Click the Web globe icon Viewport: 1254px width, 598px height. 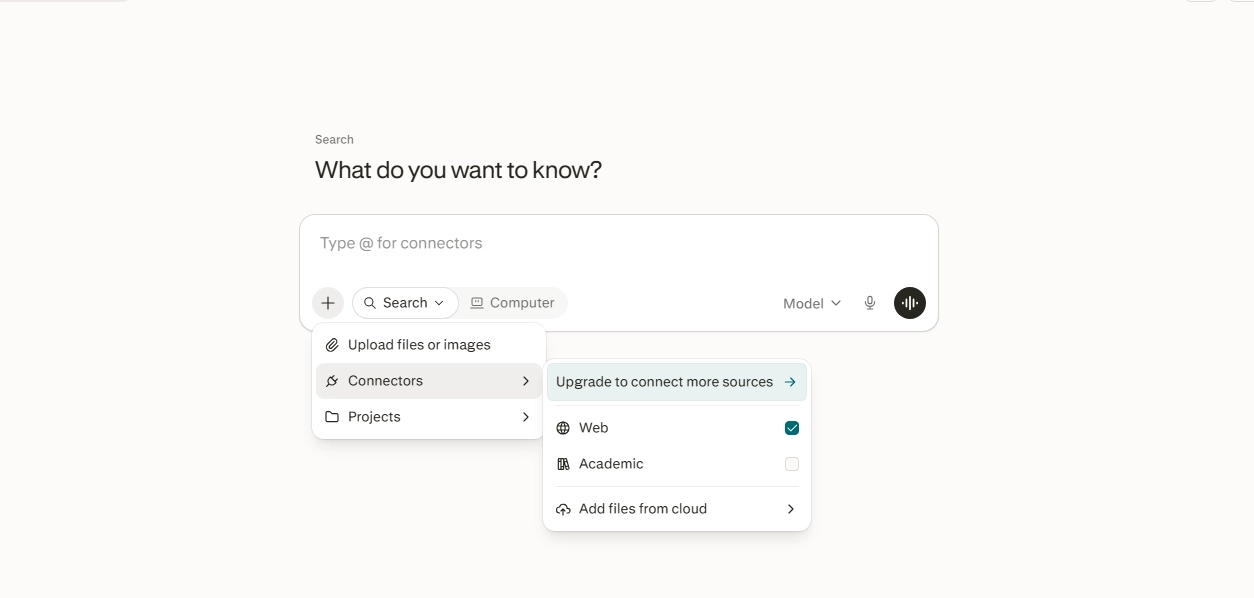[x=563, y=428]
